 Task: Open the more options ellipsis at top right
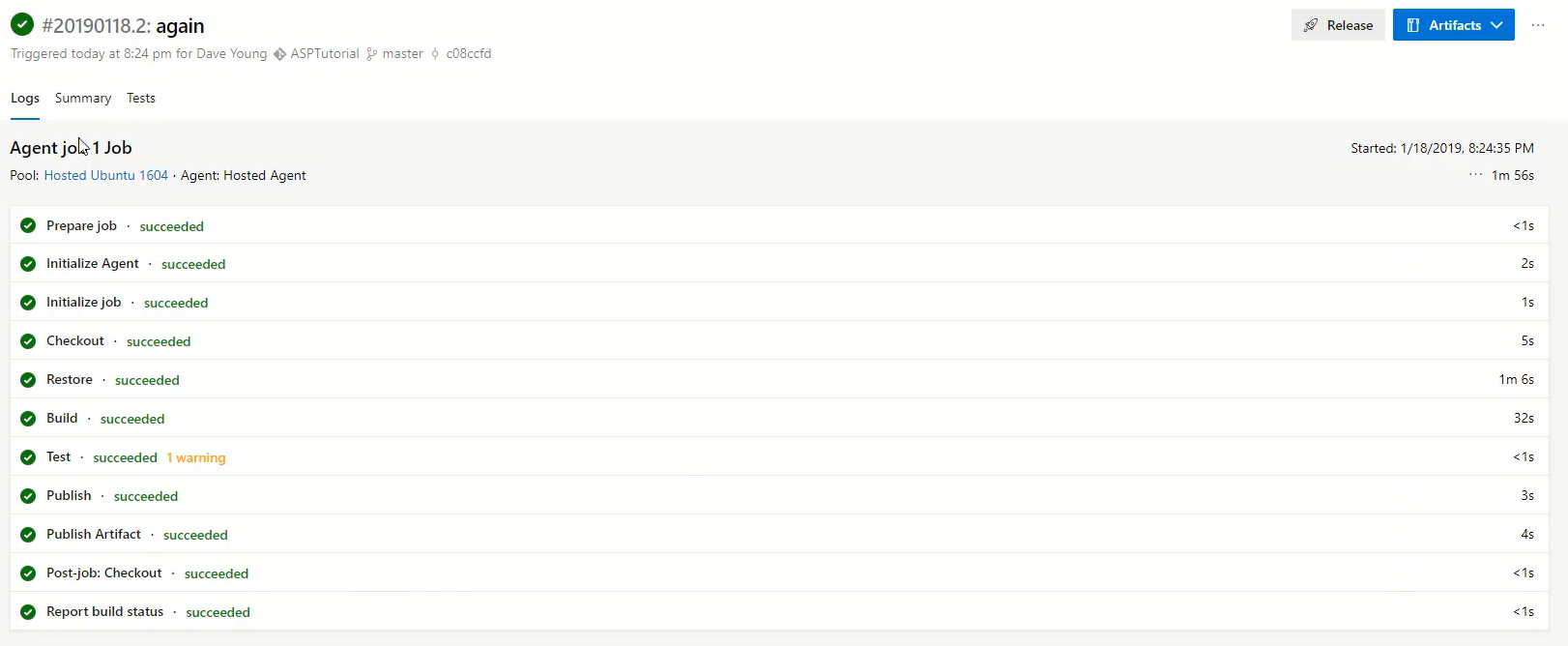[1538, 25]
